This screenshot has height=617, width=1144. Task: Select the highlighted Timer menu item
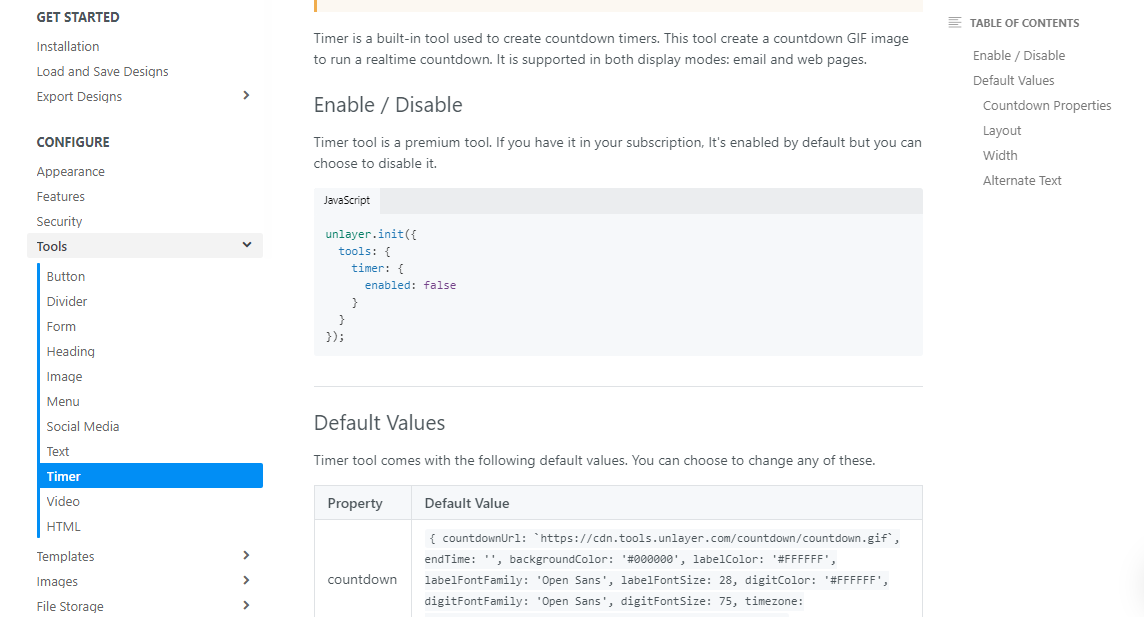[x=150, y=476]
